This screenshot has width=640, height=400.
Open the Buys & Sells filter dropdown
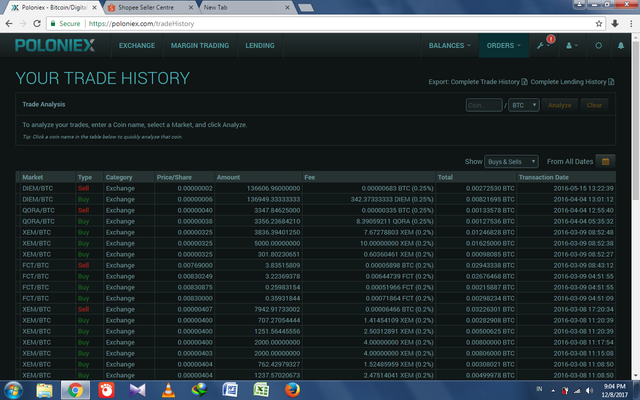511,162
